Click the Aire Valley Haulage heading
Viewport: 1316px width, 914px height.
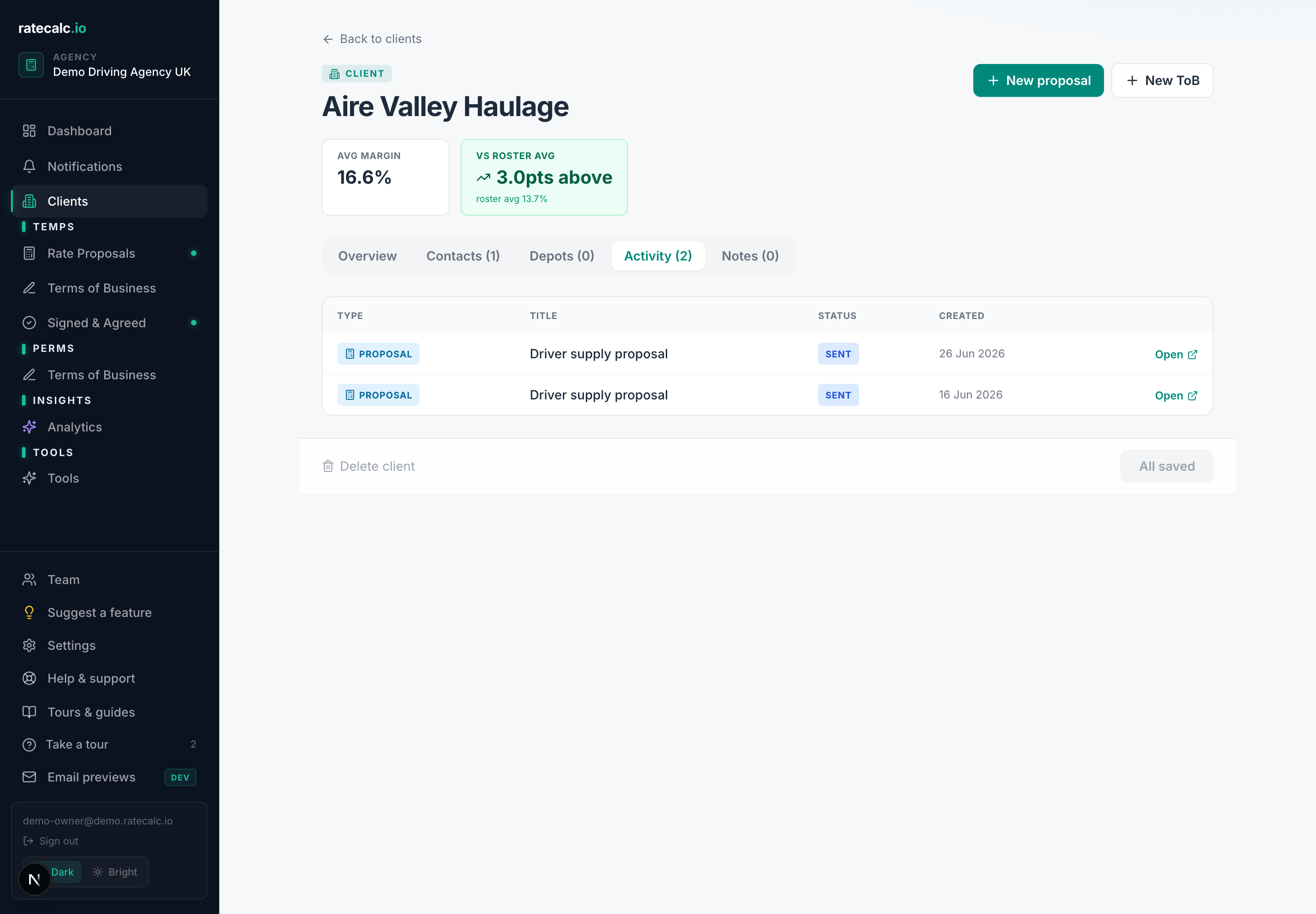pyautogui.click(x=446, y=106)
